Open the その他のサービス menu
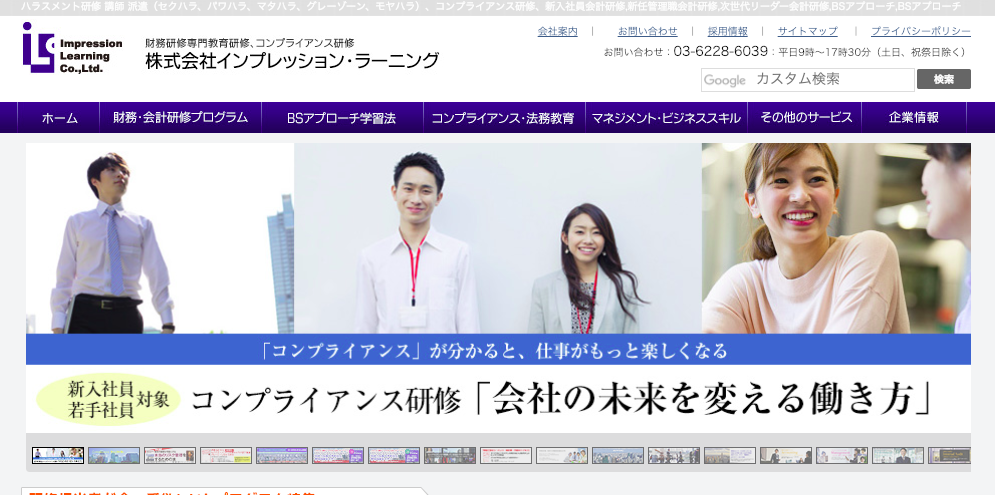Screen dimensions: 995x495 point(806,117)
